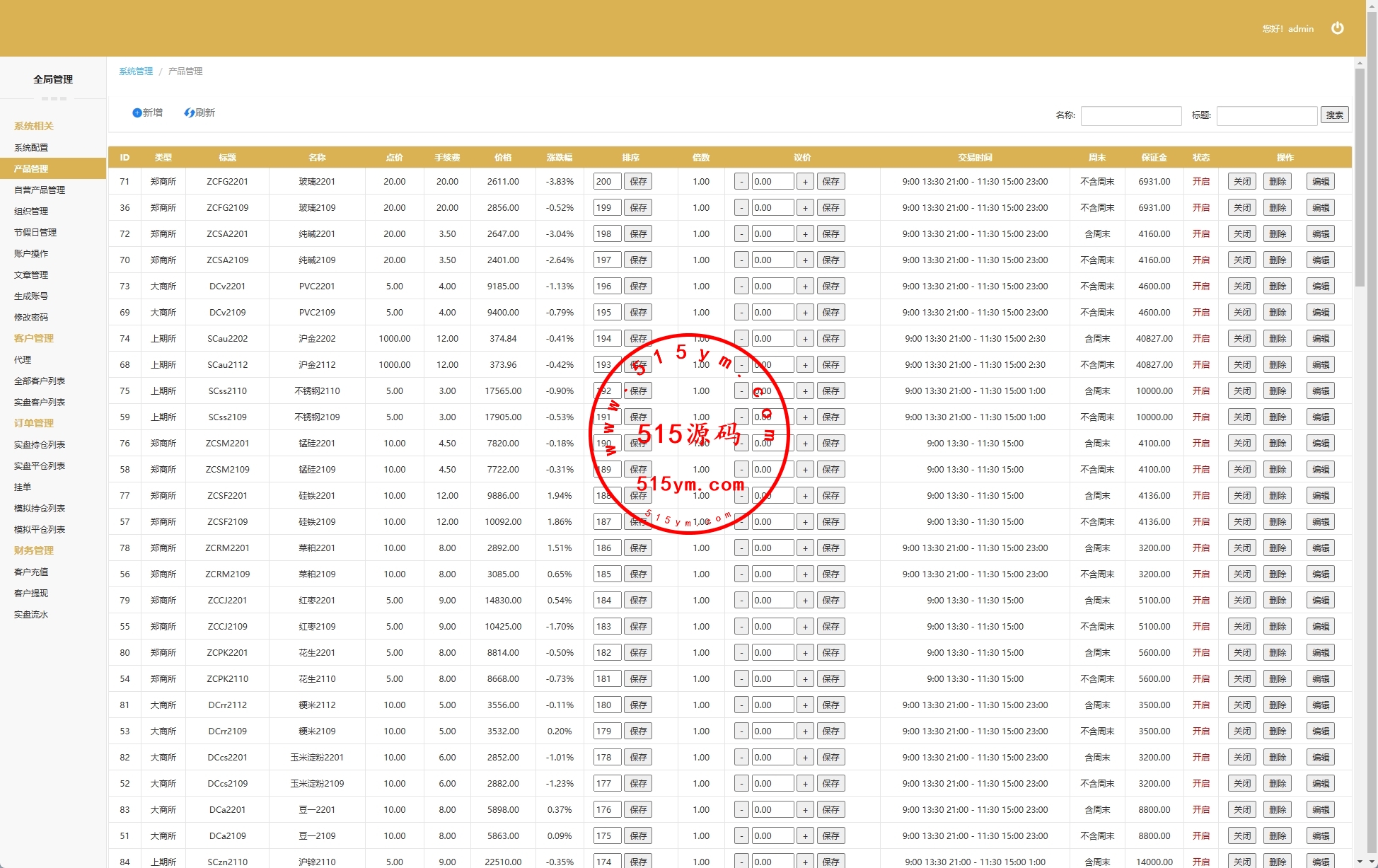Click the 系统管理 breadcrumb link

[136, 71]
